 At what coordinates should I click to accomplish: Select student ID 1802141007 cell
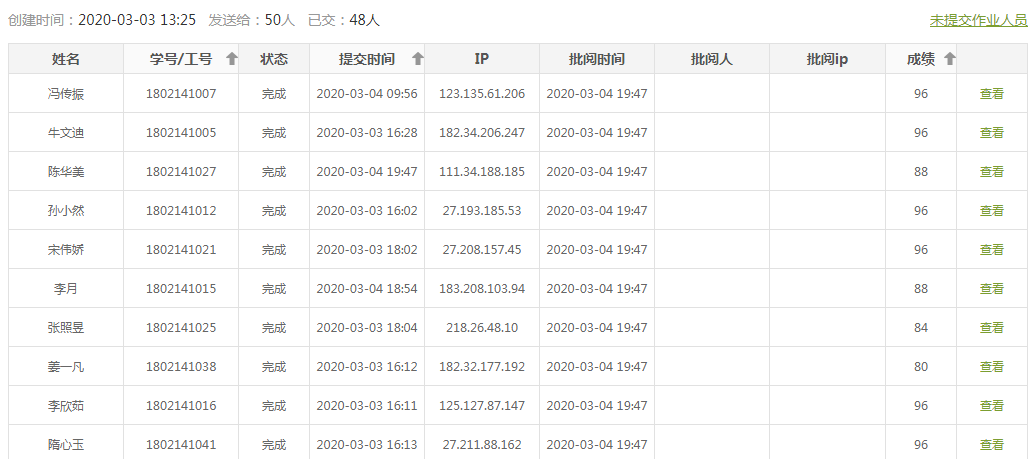click(181, 94)
